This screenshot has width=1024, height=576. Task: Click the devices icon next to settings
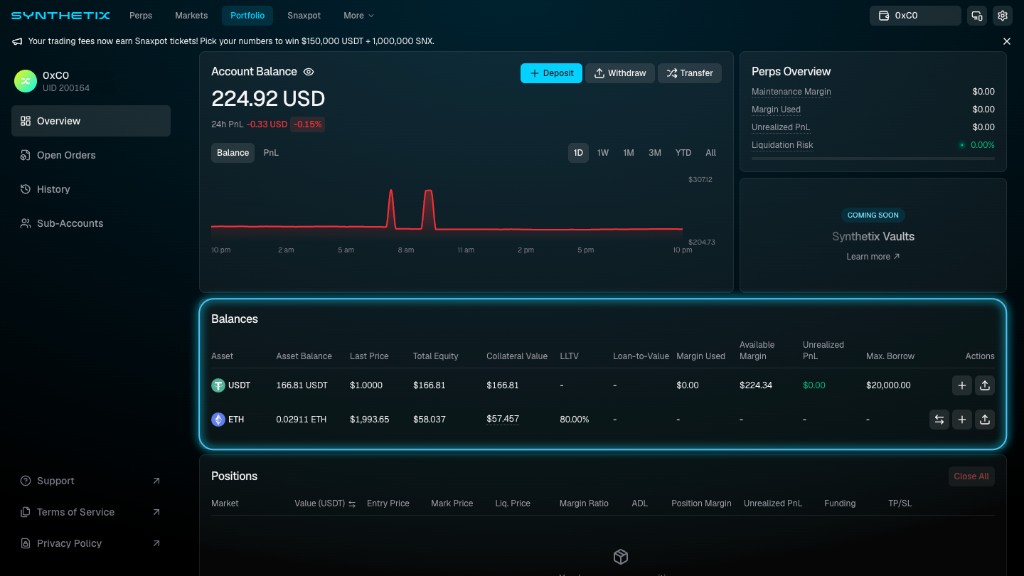click(977, 16)
